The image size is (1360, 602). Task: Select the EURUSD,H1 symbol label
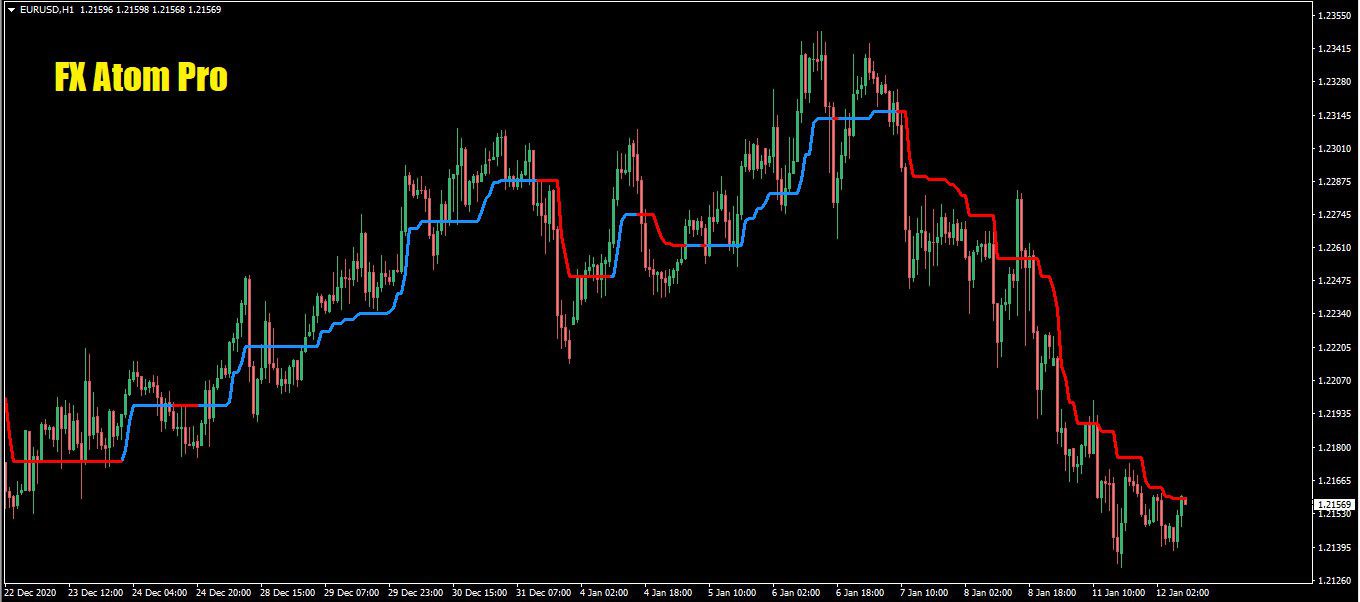46,10
